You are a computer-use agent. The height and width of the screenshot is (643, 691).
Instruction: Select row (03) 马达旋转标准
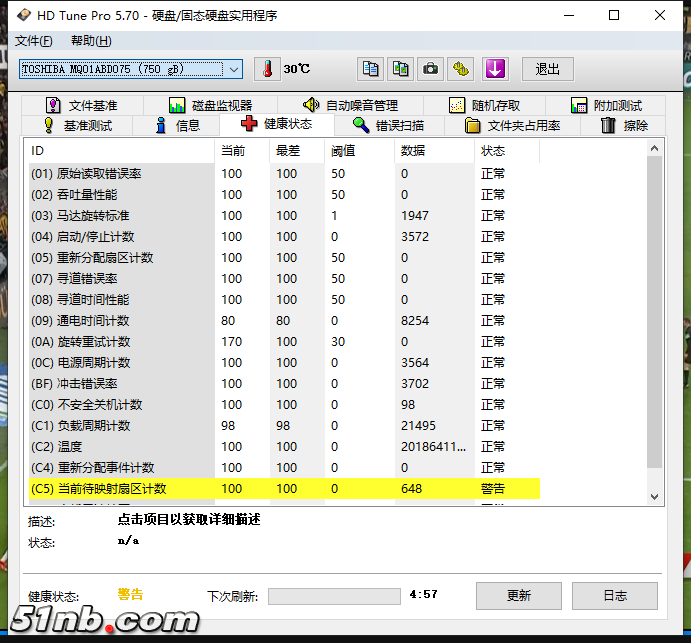click(284, 216)
